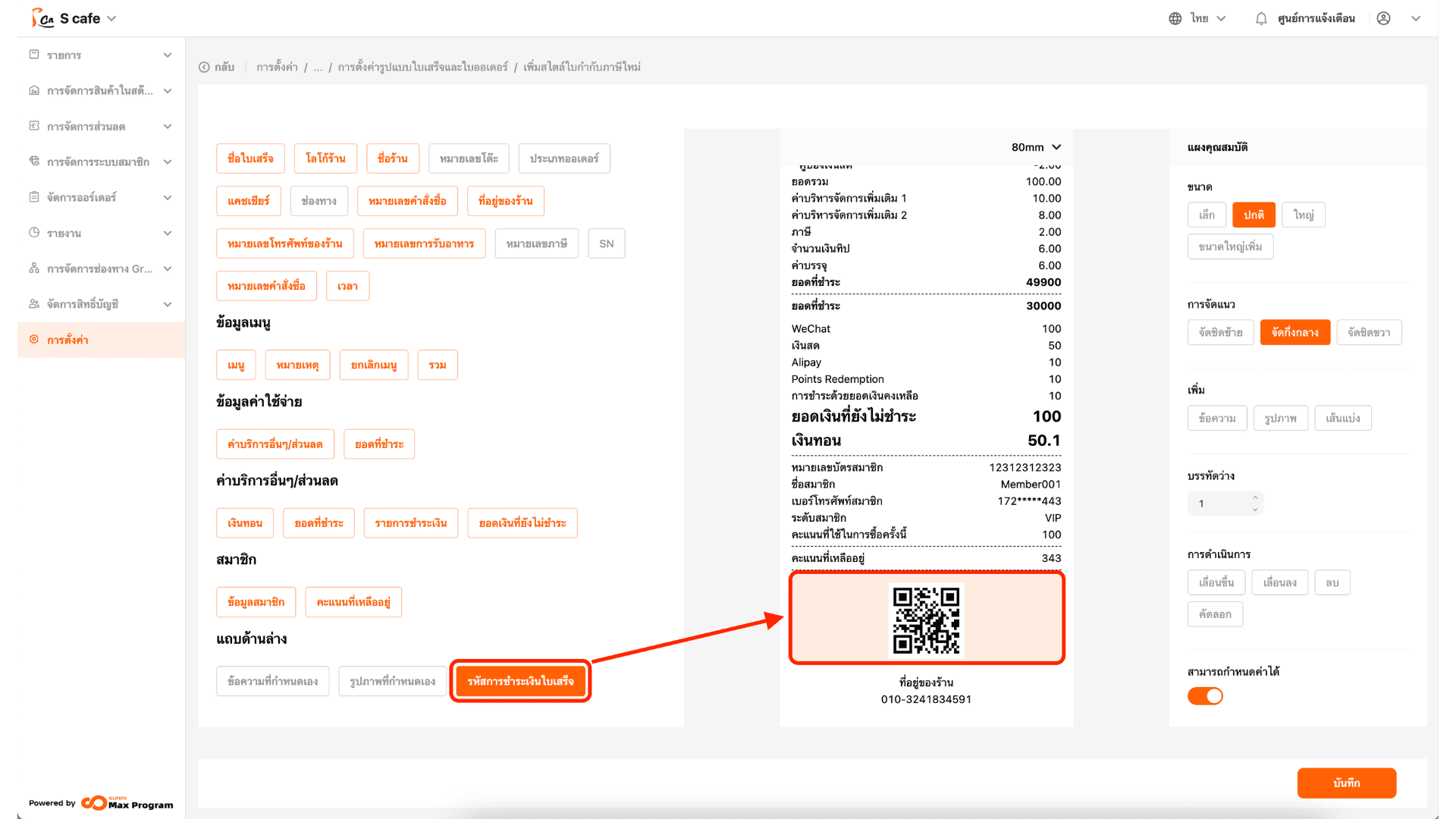
Task: Click the QR code in receipt preview
Action: pos(926,620)
